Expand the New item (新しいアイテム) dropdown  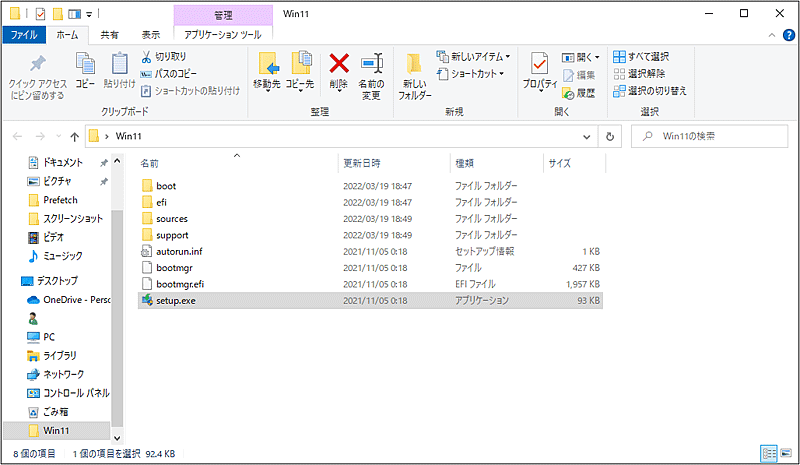pos(473,57)
